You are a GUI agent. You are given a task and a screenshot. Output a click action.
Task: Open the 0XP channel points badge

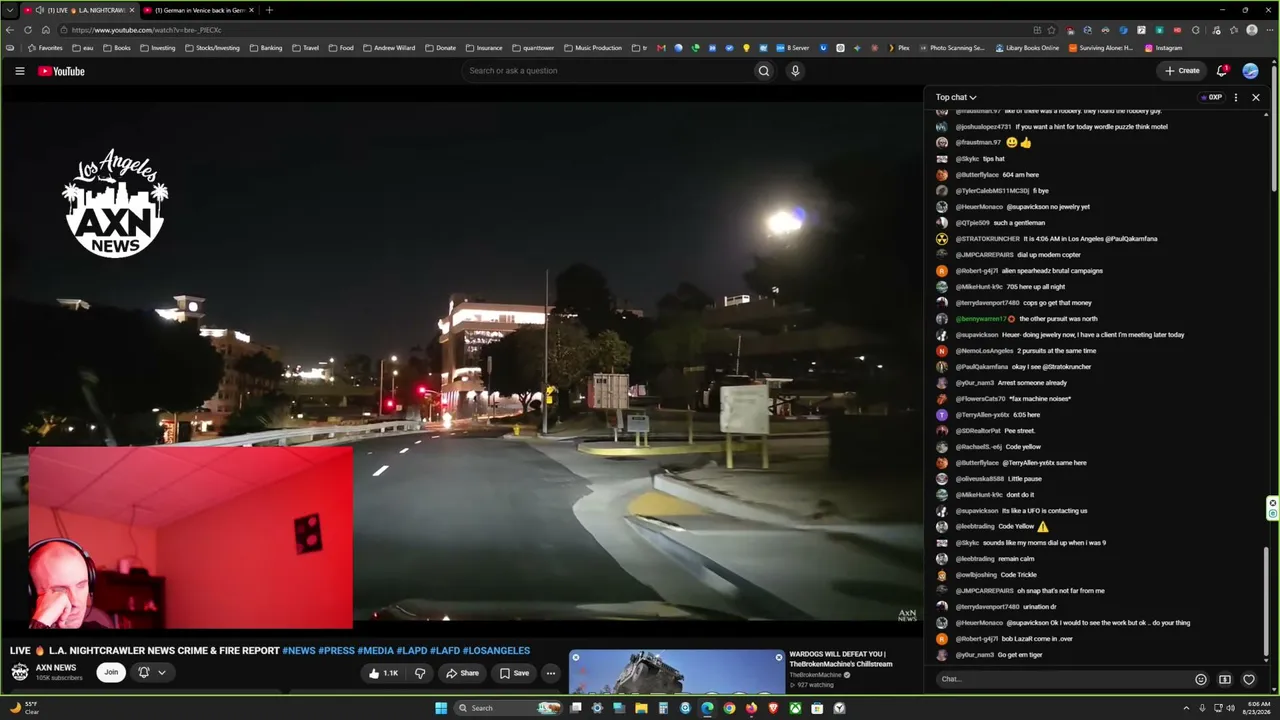click(1212, 97)
